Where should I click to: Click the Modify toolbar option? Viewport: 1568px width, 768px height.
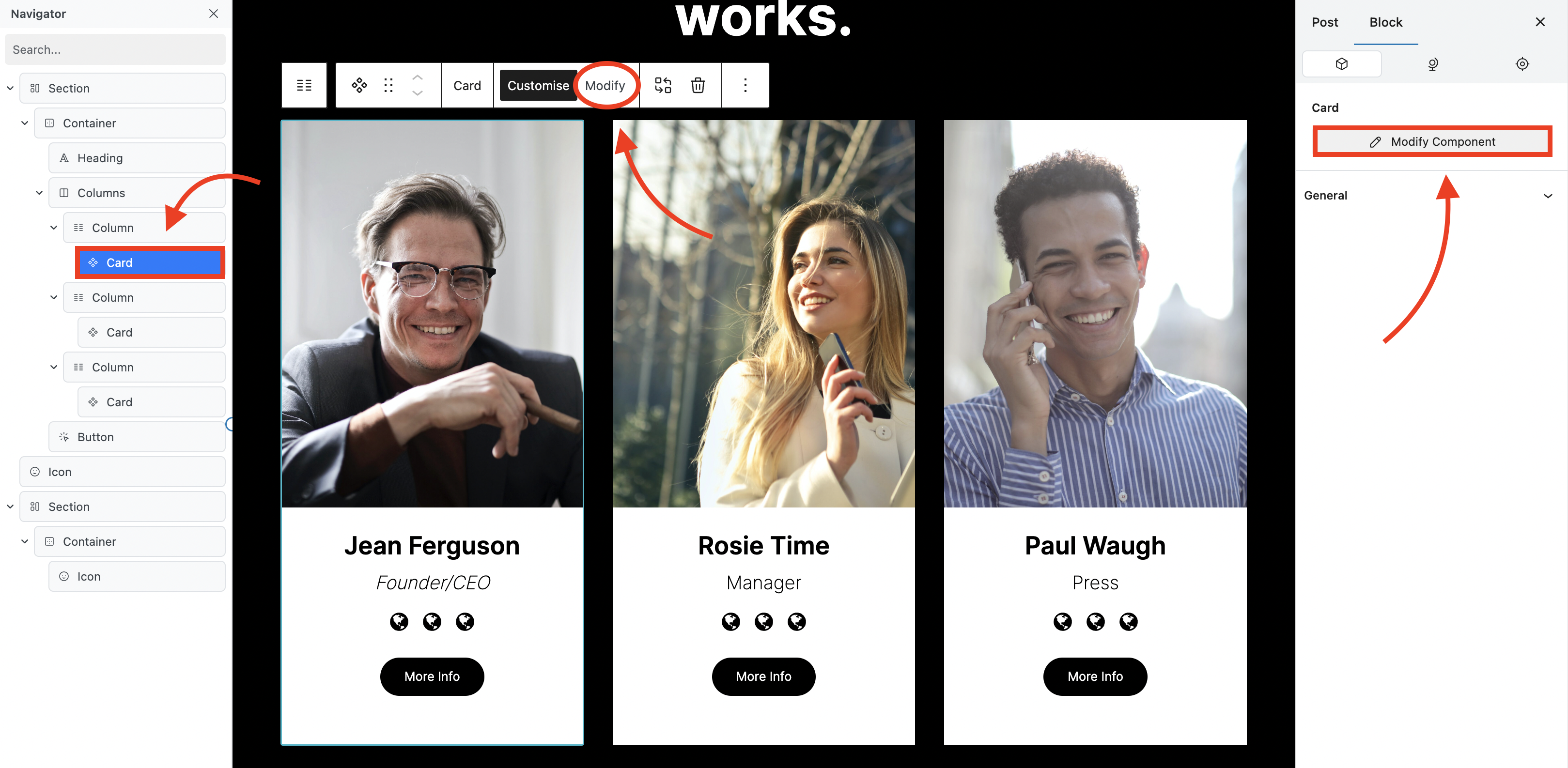click(x=605, y=86)
